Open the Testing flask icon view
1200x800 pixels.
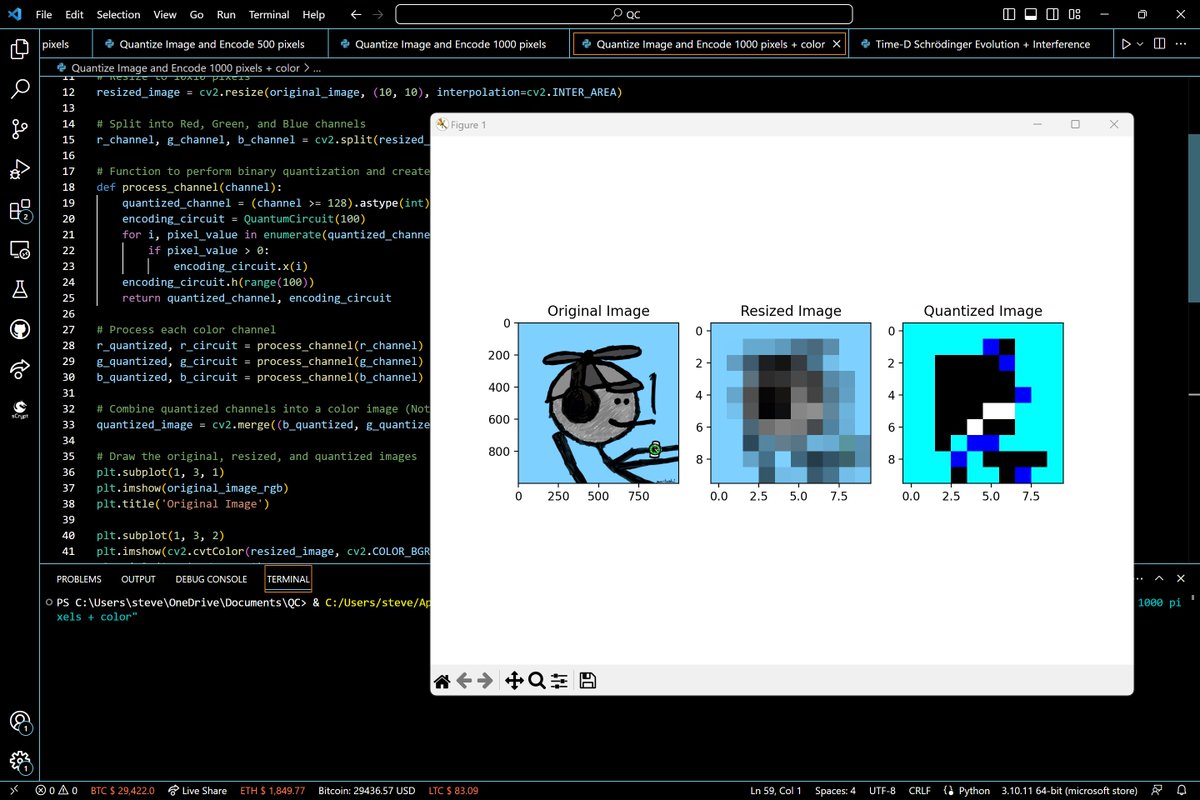point(20,290)
